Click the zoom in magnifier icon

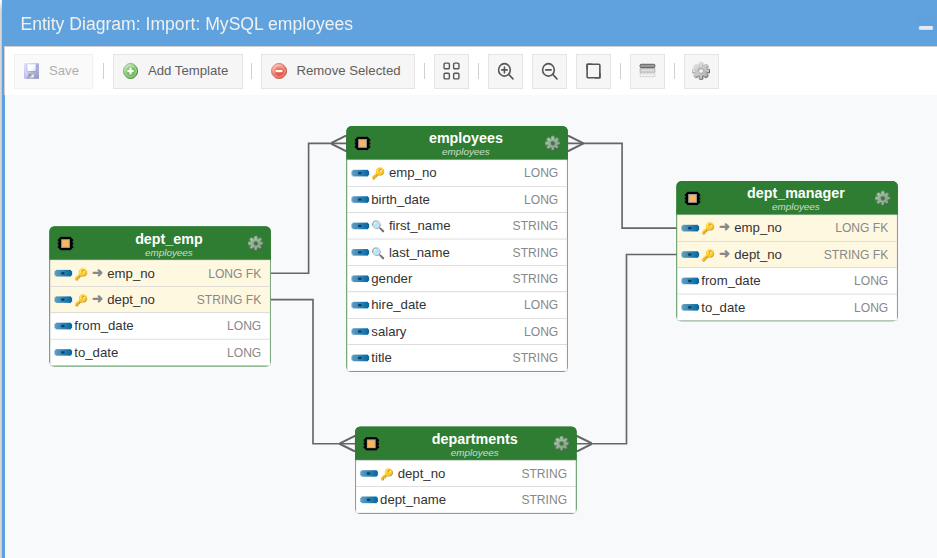(506, 71)
